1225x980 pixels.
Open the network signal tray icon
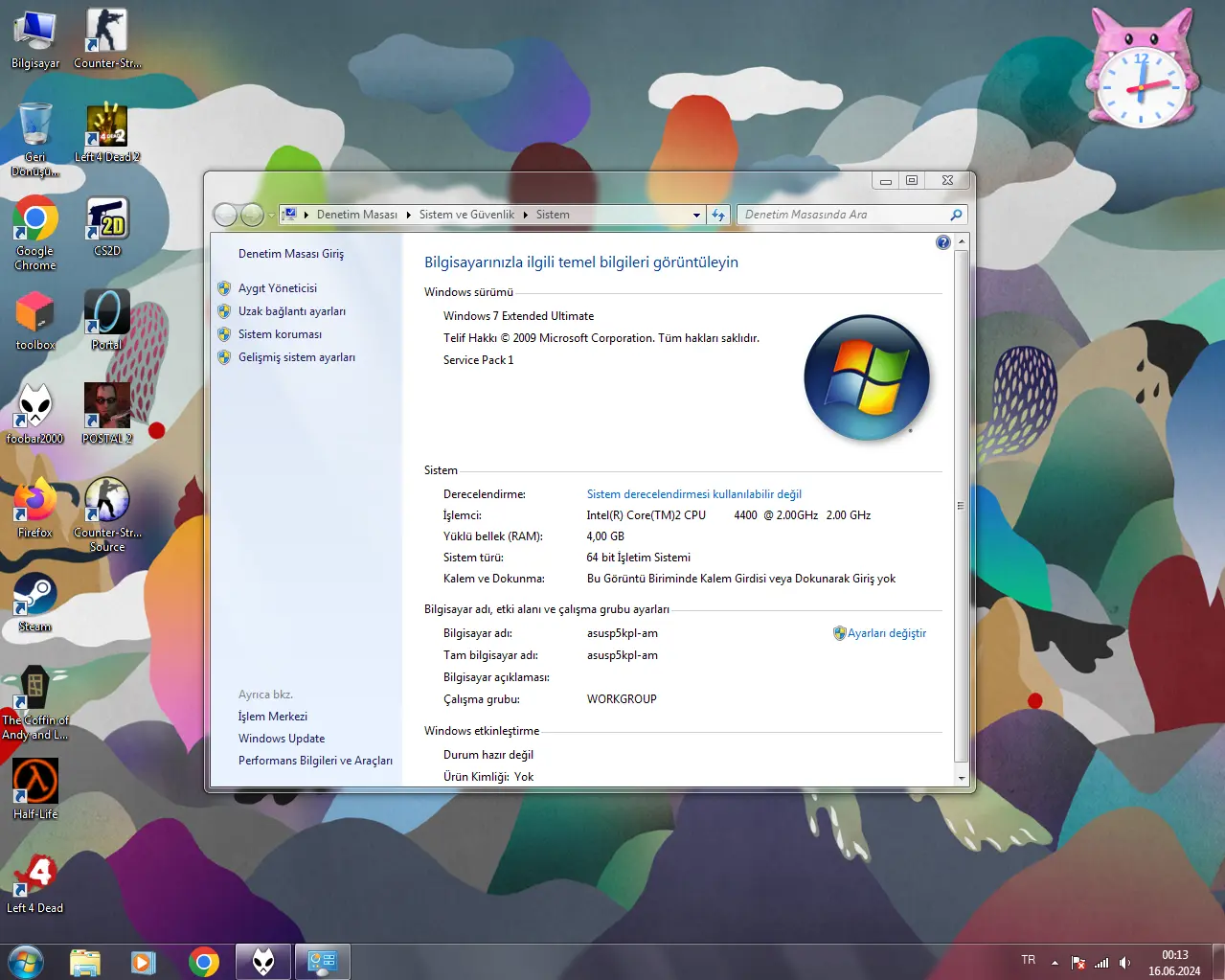(x=1101, y=963)
